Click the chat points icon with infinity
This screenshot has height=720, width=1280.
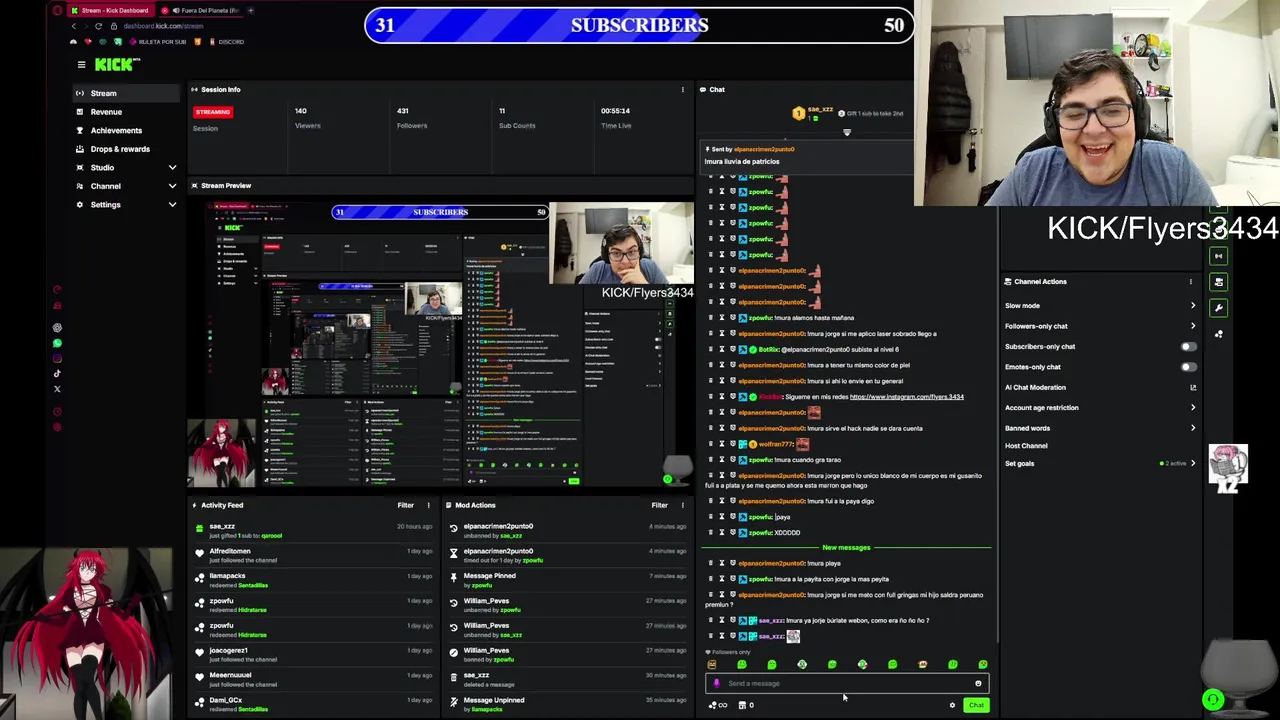[717, 705]
